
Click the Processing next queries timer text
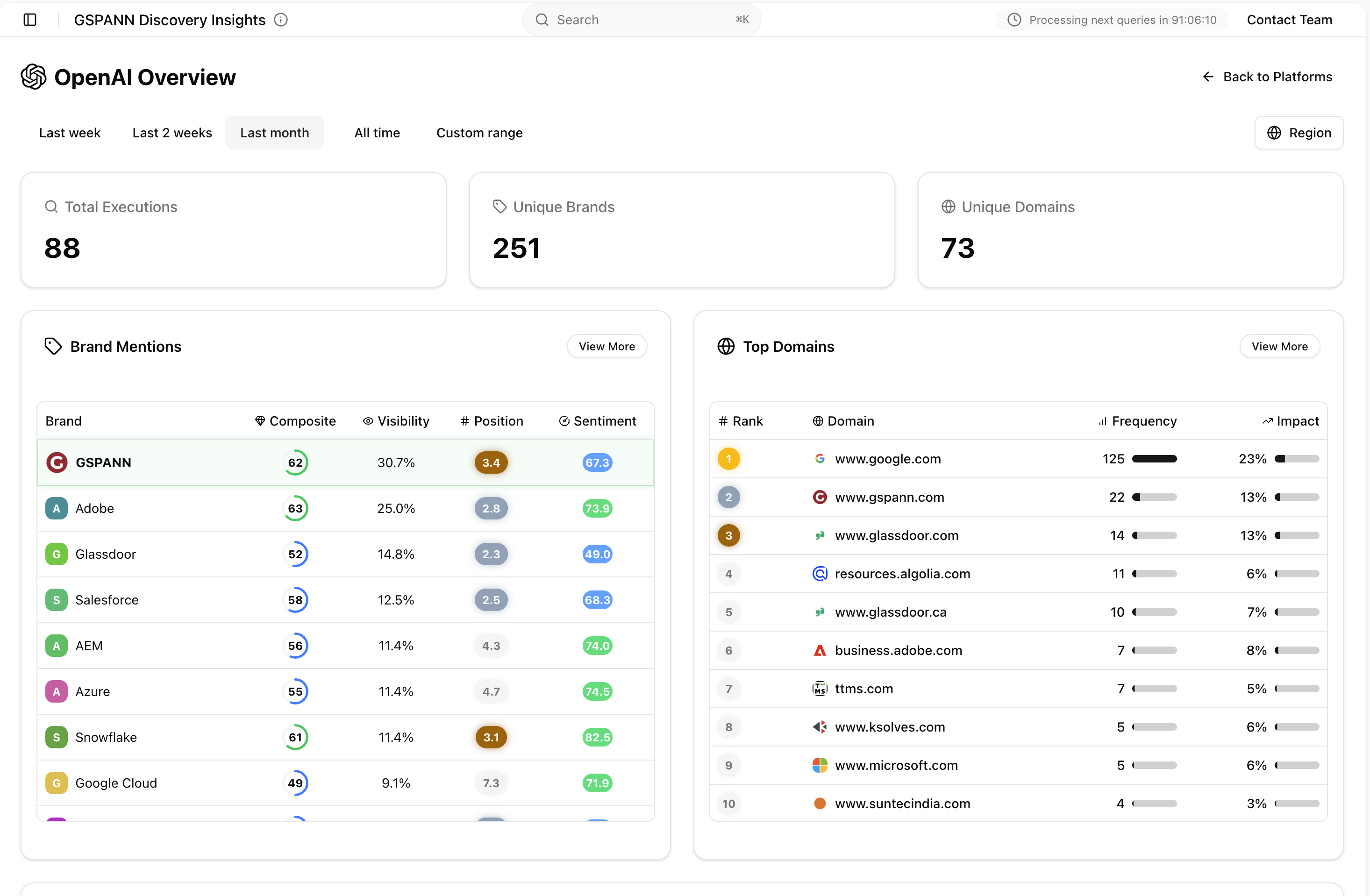click(1122, 20)
